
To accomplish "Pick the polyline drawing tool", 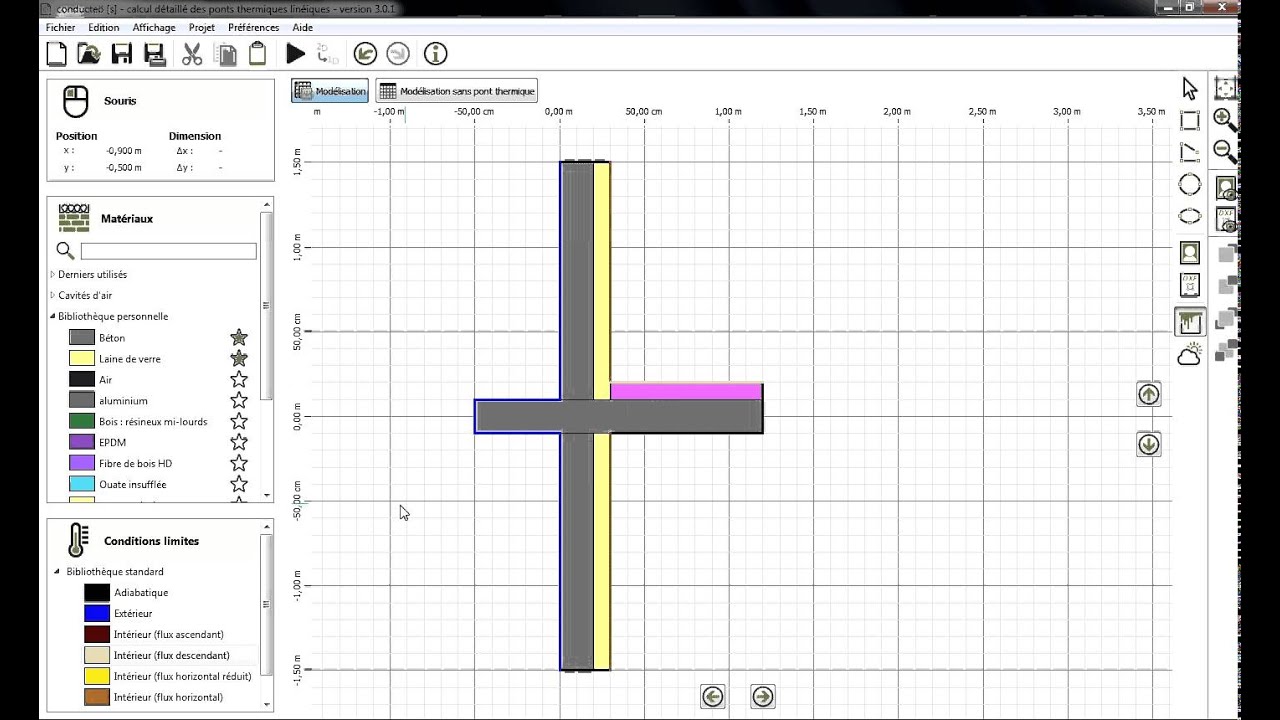I will point(1189,153).
